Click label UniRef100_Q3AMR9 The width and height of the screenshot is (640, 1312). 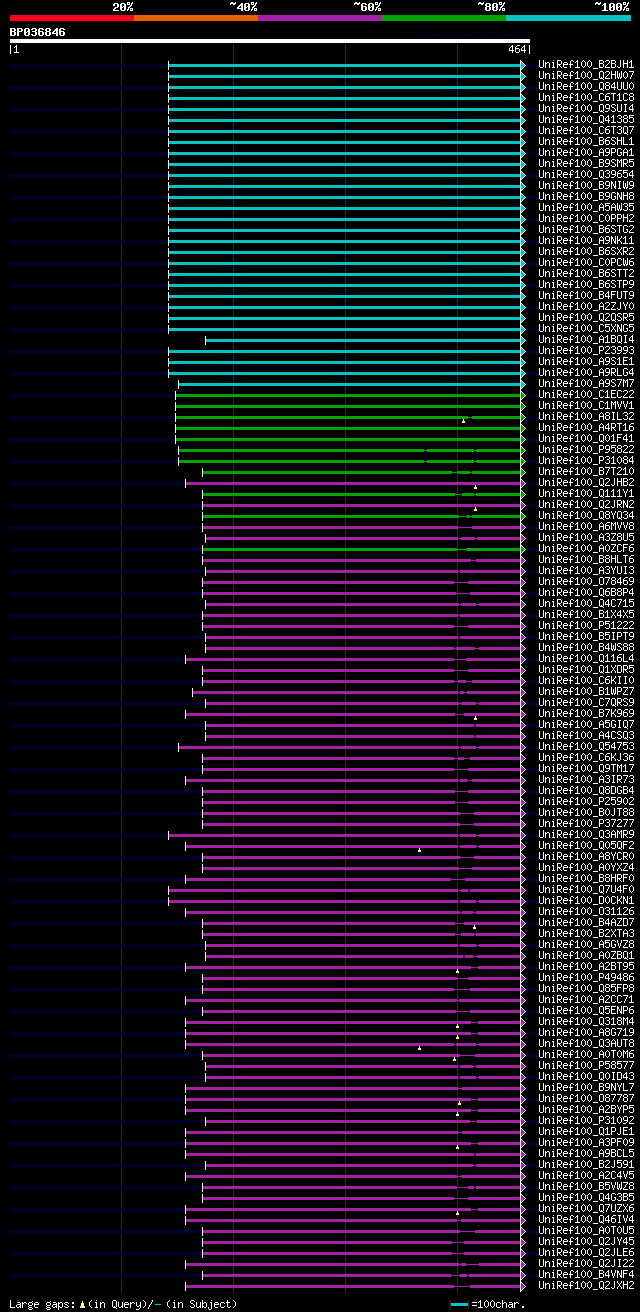coord(586,834)
